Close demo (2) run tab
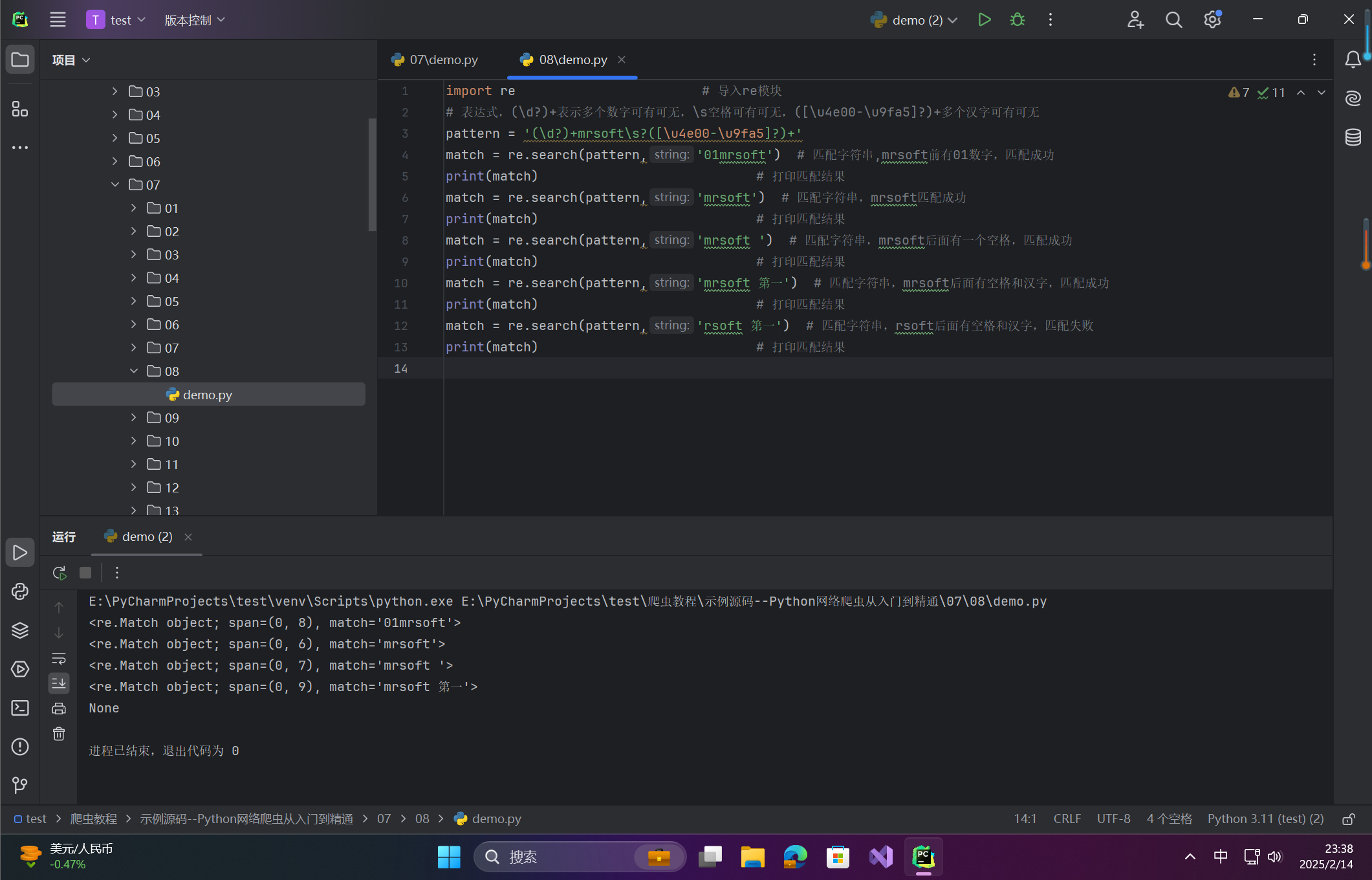 click(x=188, y=537)
